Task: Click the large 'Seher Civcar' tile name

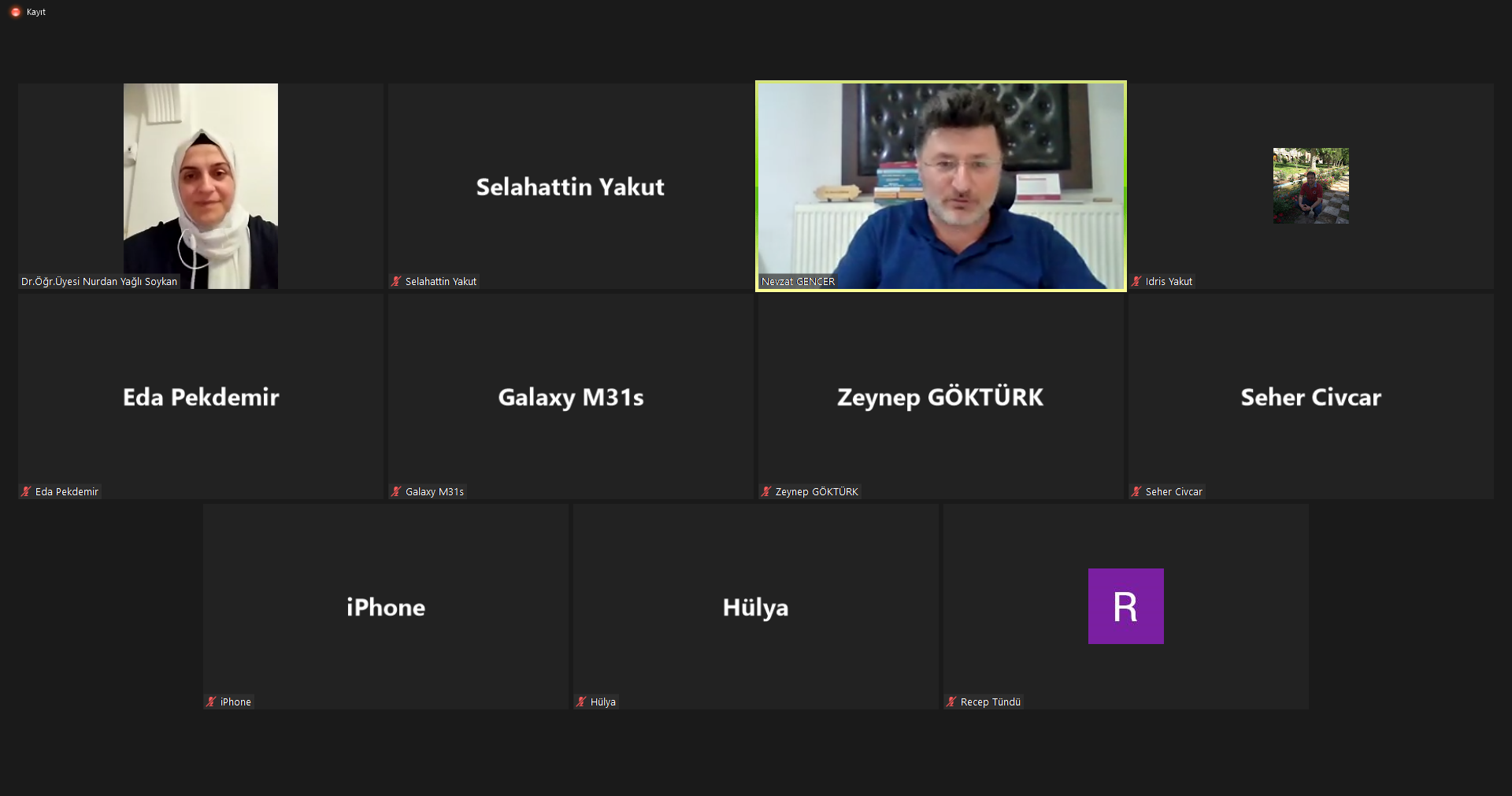Action: point(1311,397)
